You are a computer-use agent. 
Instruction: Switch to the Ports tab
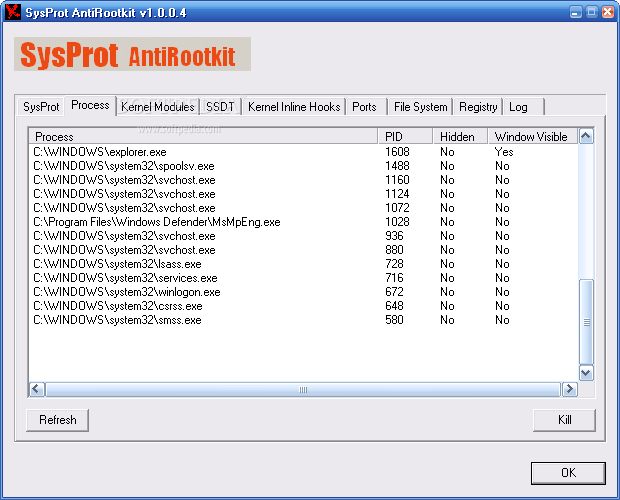(x=364, y=107)
